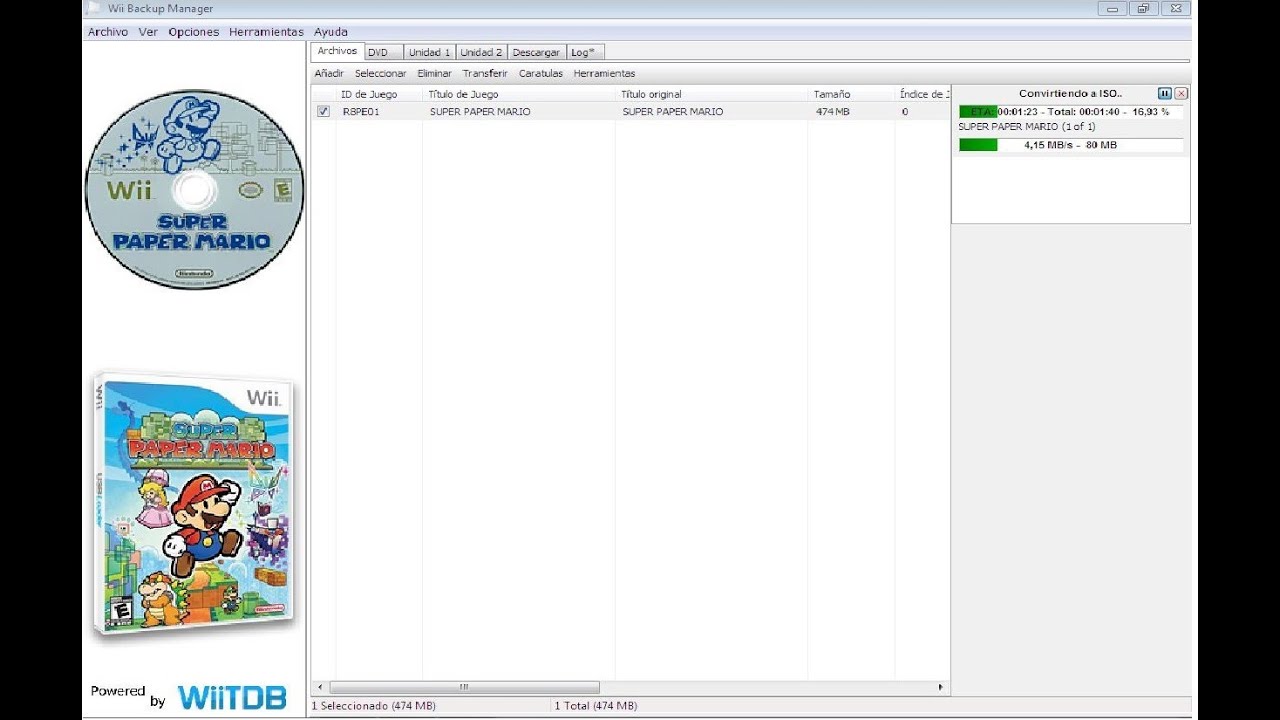The height and width of the screenshot is (720, 1280).
Task: Click the 1 Total (474 MB) status text
Action: coord(595,706)
